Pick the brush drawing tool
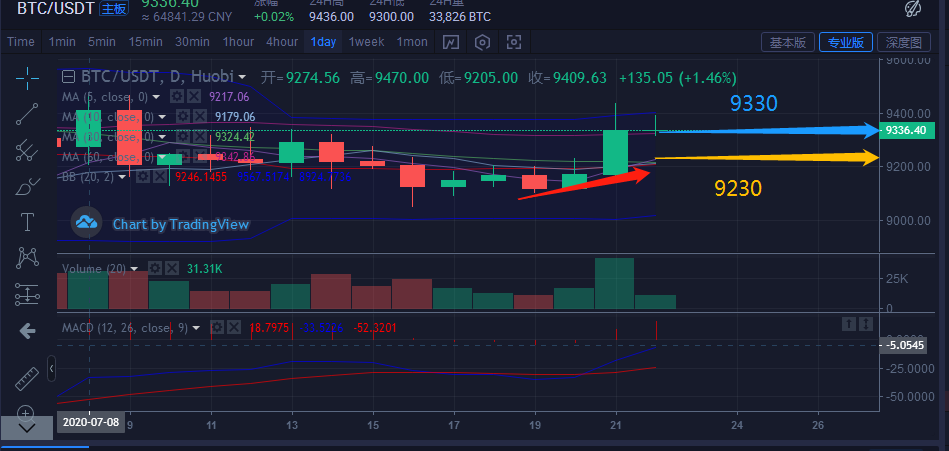This screenshot has height=451, width=949. (x=27, y=186)
